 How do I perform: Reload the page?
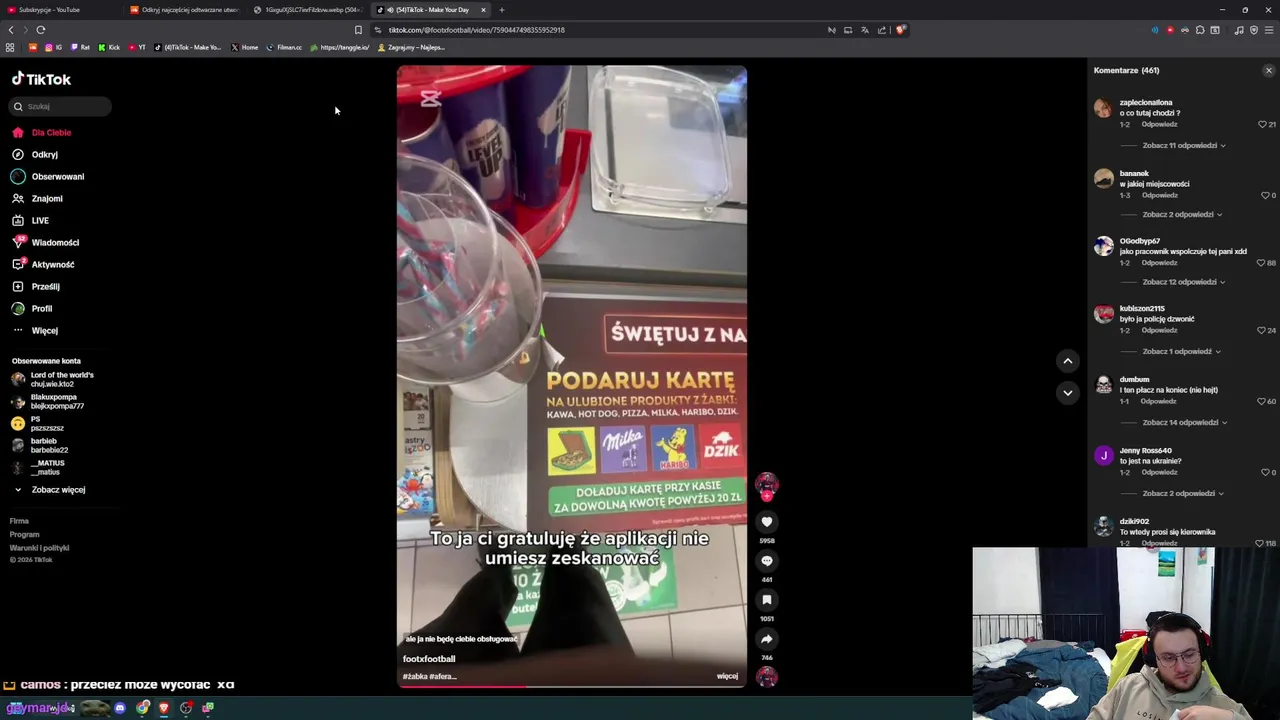(x=41, y=30)
